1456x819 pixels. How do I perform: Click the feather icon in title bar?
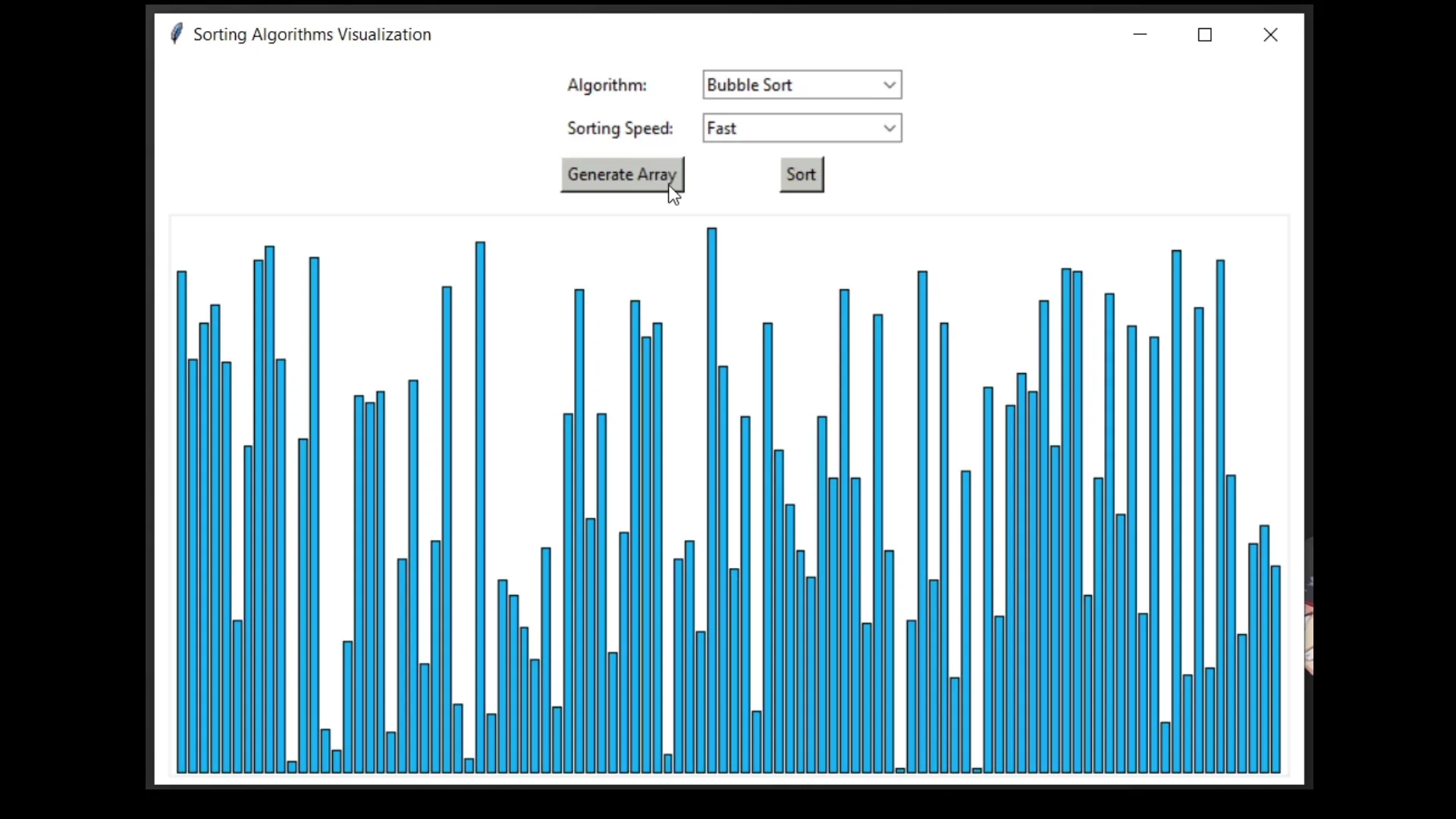pos(176,34)
